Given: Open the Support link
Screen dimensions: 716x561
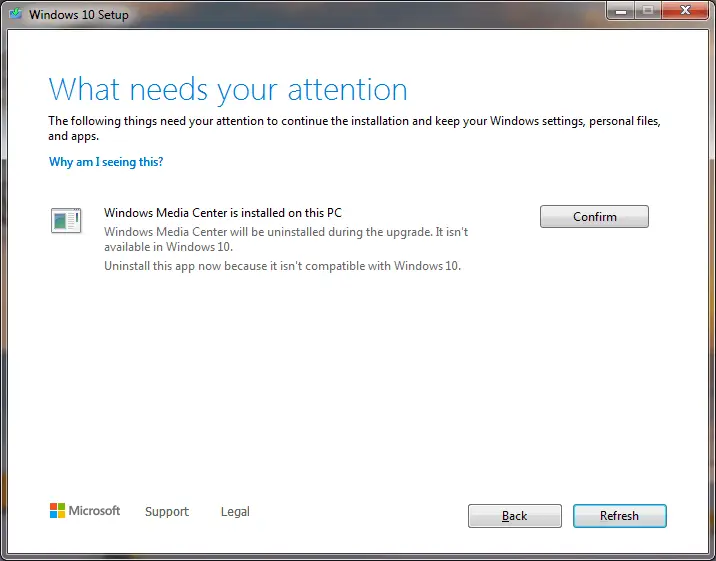Looking at the screenshot, I should pyautogui.click(x=167, y=512).
